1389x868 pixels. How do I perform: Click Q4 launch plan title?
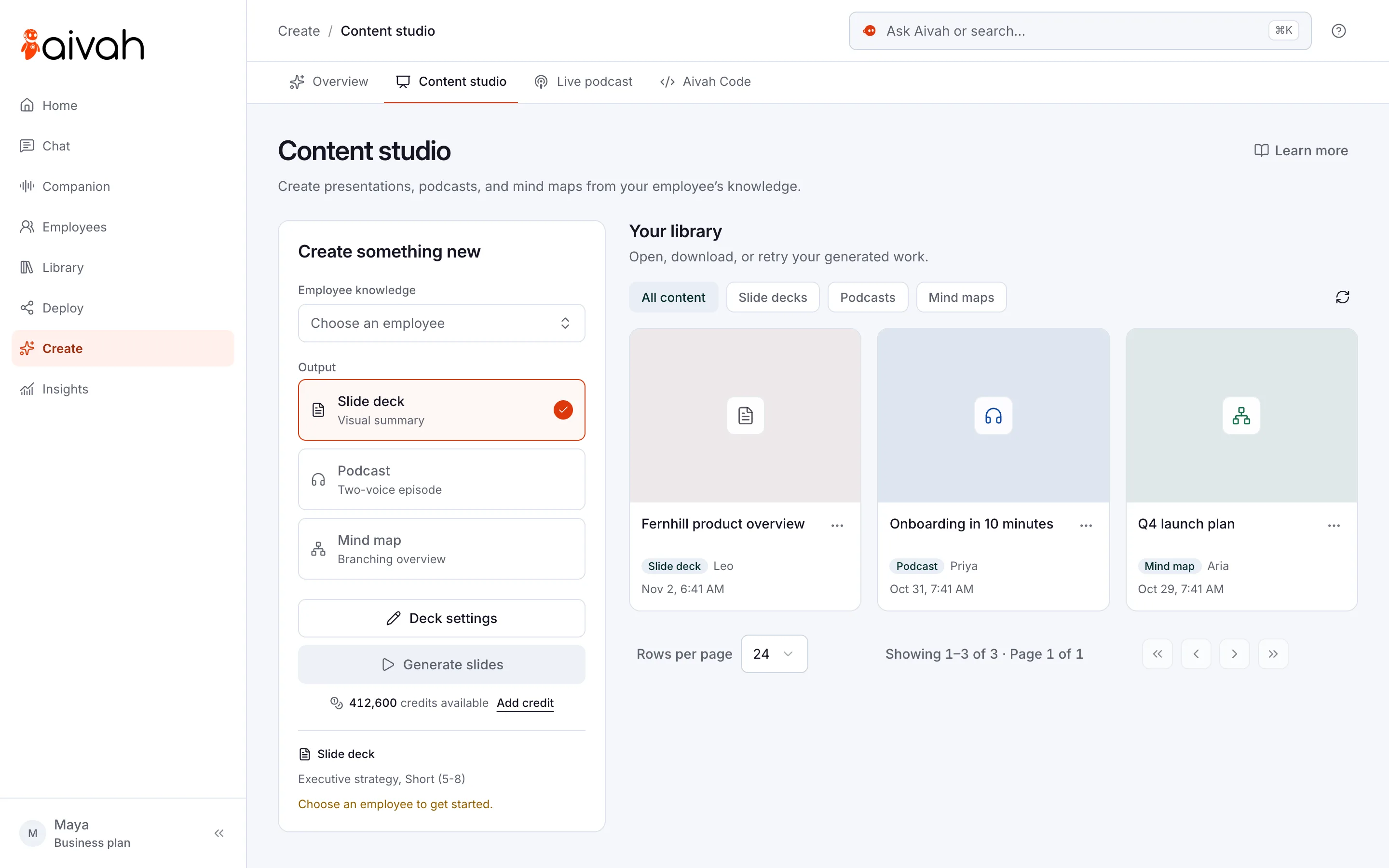point(1186,524)
